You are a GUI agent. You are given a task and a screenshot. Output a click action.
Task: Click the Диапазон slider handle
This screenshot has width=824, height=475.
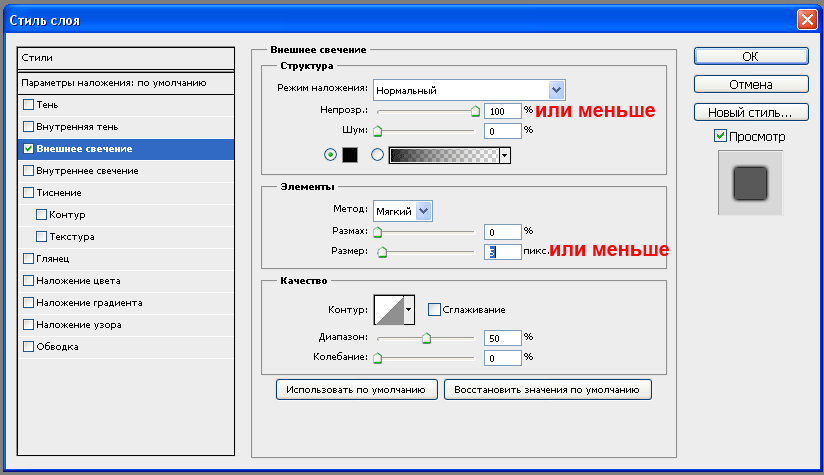tap(426, 339)
